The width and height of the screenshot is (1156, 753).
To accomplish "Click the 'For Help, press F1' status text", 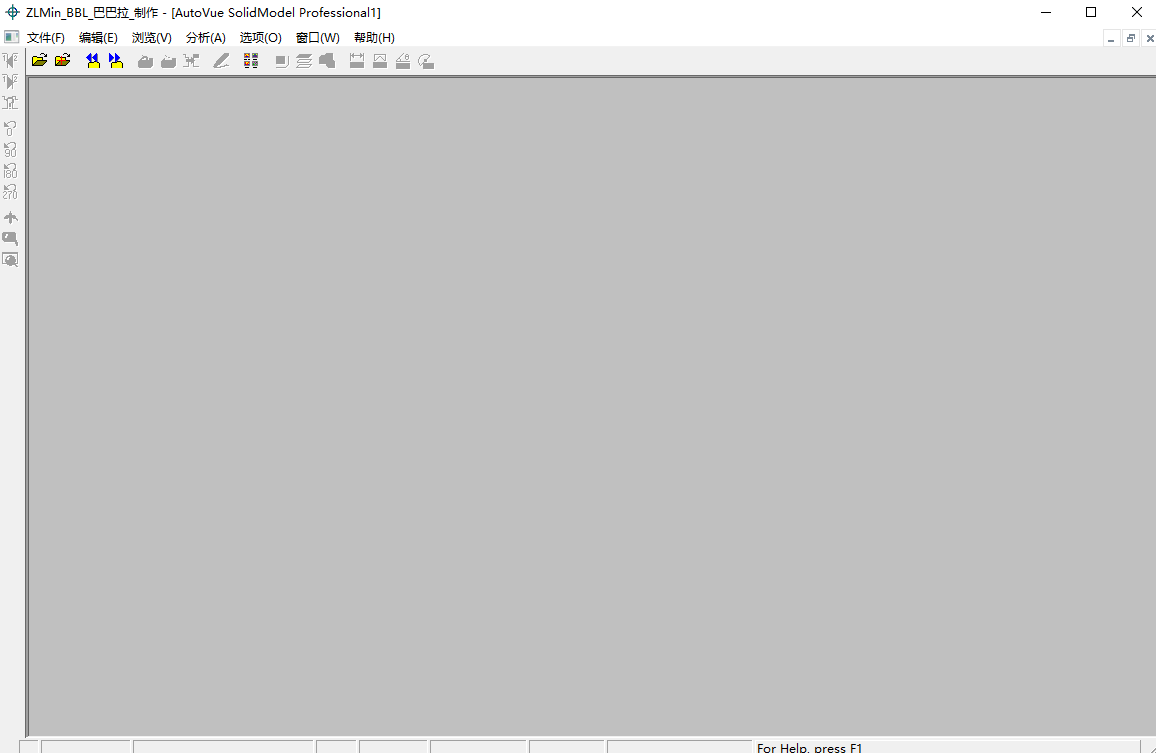I will (x=809, y=748).
